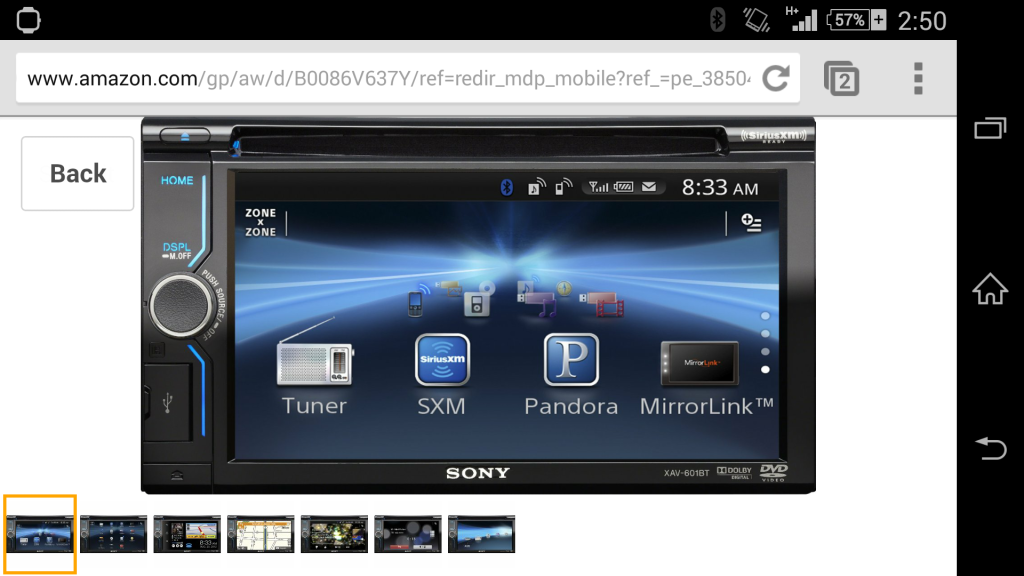This screenshot has height=576, width=1024.
Task: Open the browser tab switcher showing 2
Action: coord(841,79)
